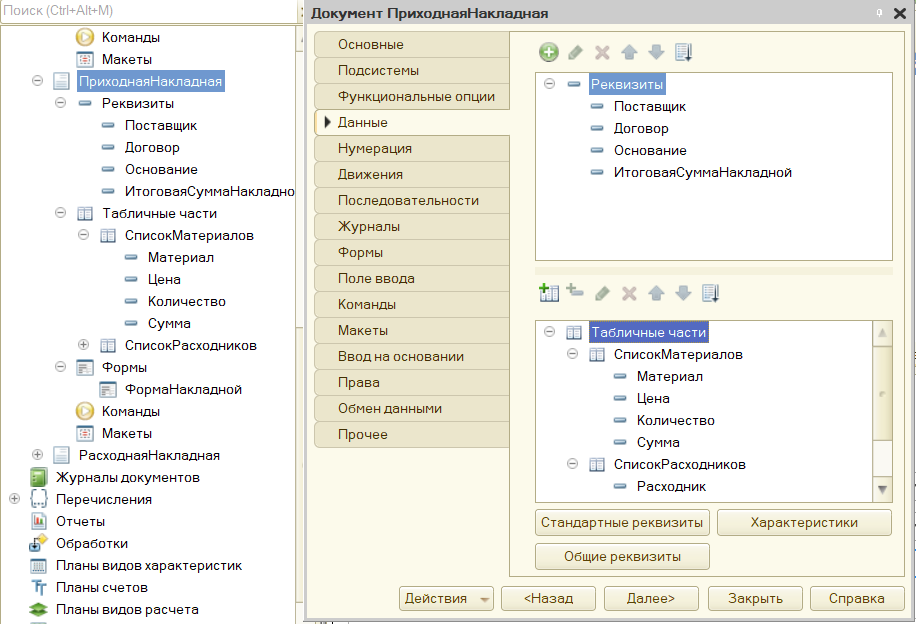Click the Далее> button

pyautogui.click(x=651, y=598)
